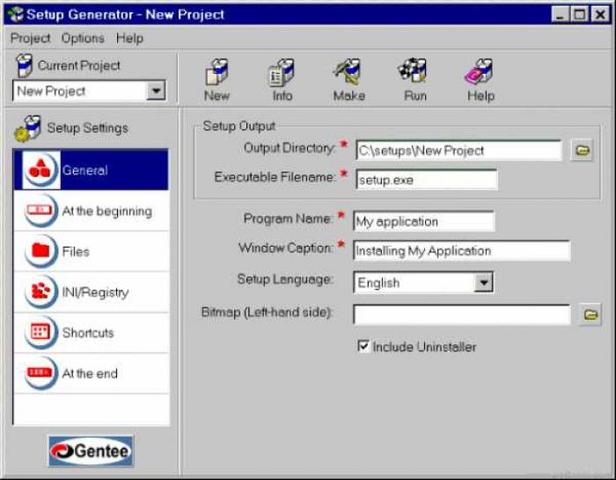Click the Window Caption field
The image size is (616, 480).
462,251
